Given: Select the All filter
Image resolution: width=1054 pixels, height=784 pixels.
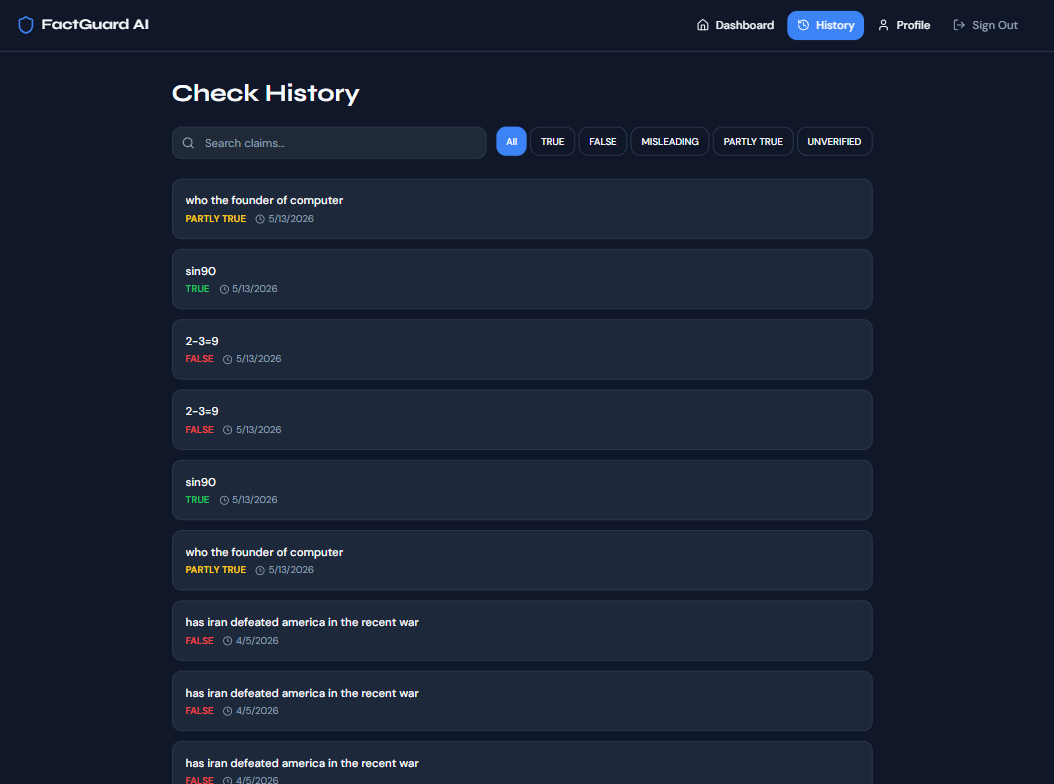Looking at the screenshot, I should [x=511, y=141].
